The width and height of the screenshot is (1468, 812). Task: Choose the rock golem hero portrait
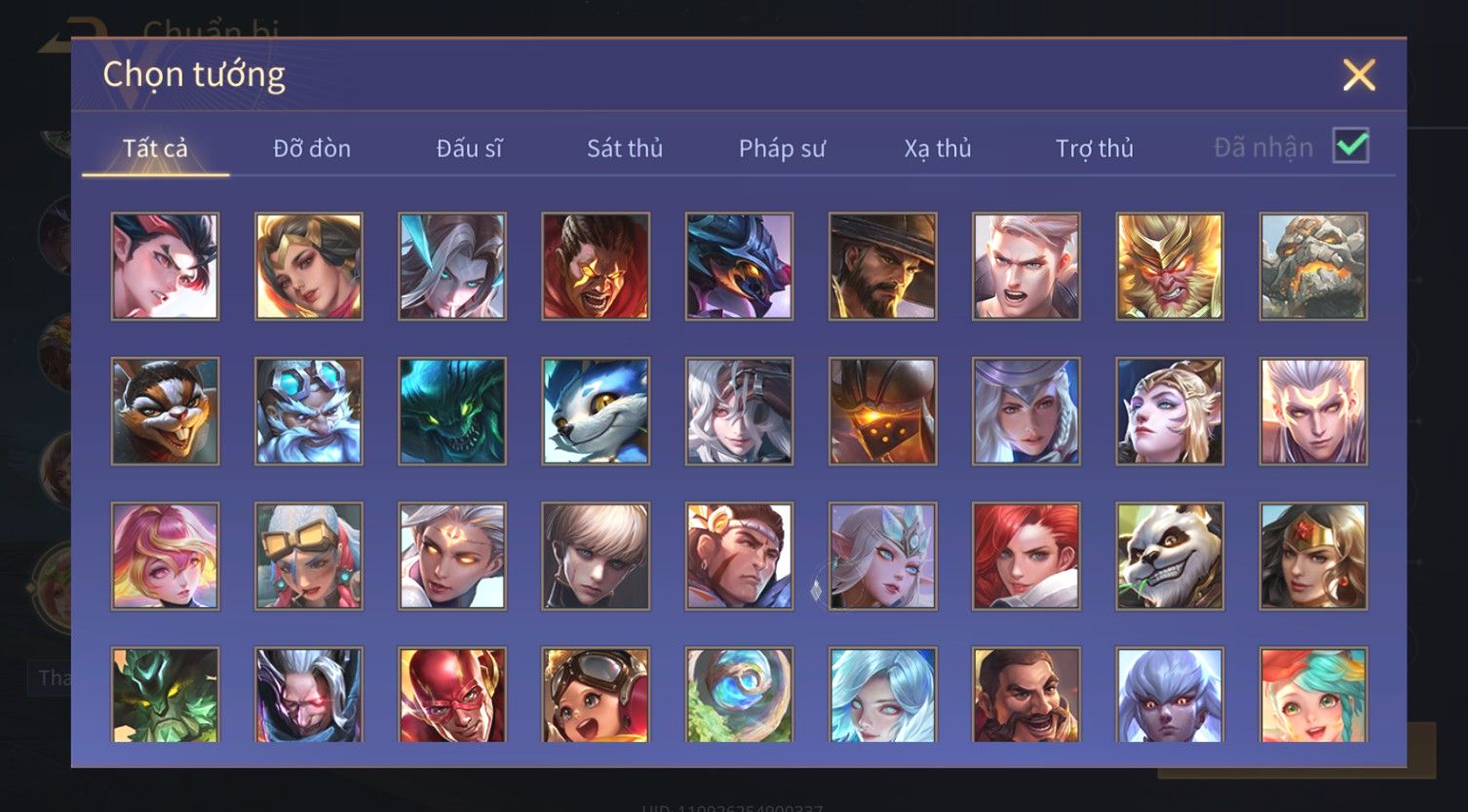click(1313, 266)
